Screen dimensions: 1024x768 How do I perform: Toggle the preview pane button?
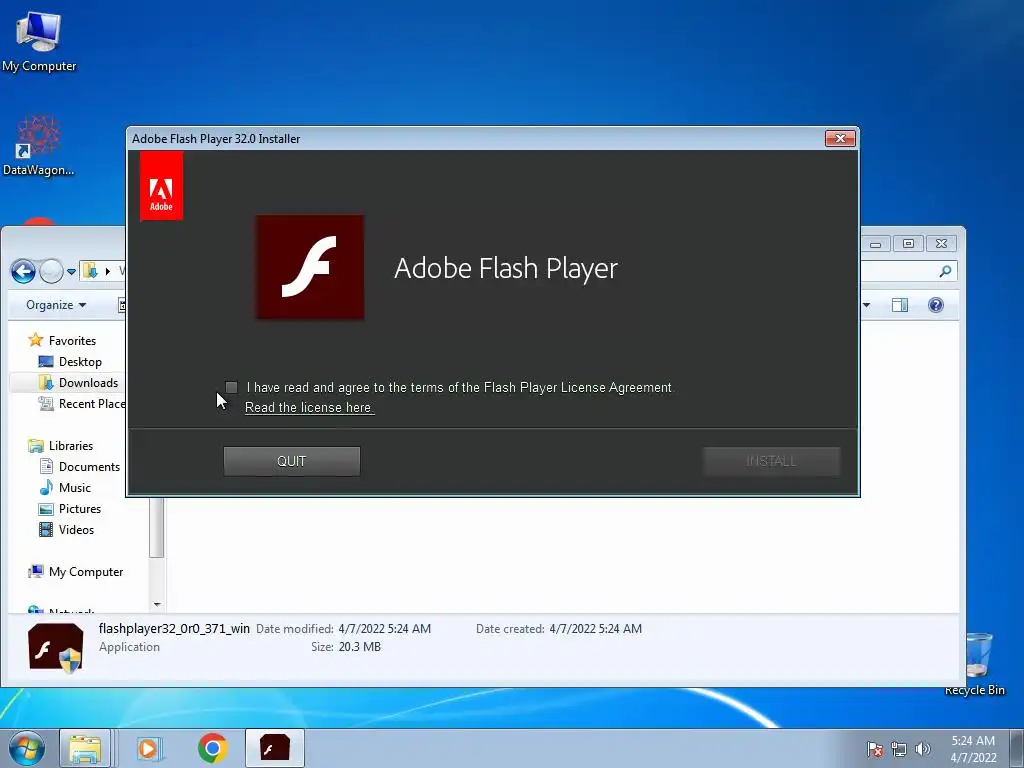point(900,305)
